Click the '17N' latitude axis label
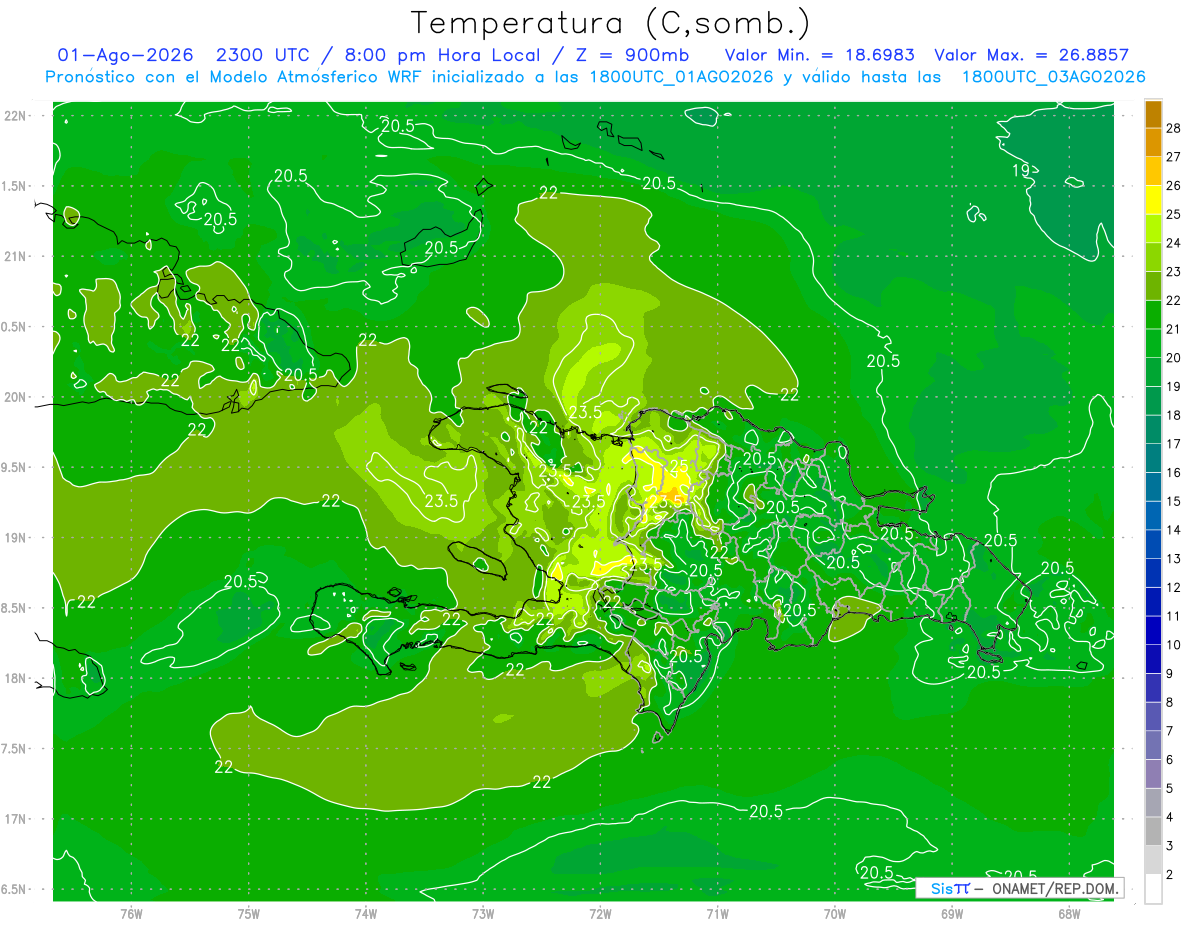1200x927 pixels. point(15,819)
